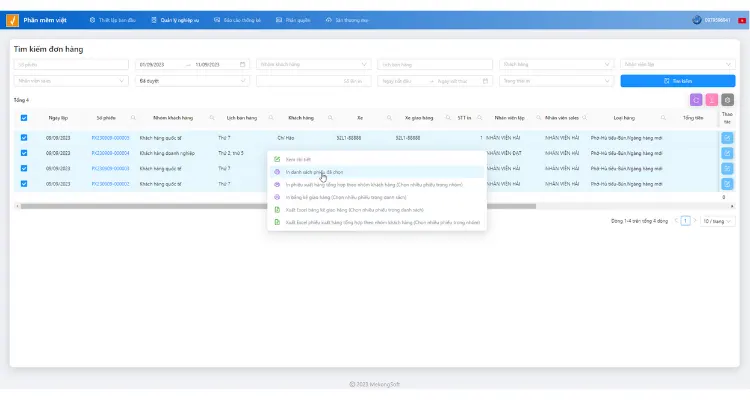
Task: Open Phân quyền menu
Action: pyautogui.click(x=293, y=20)
